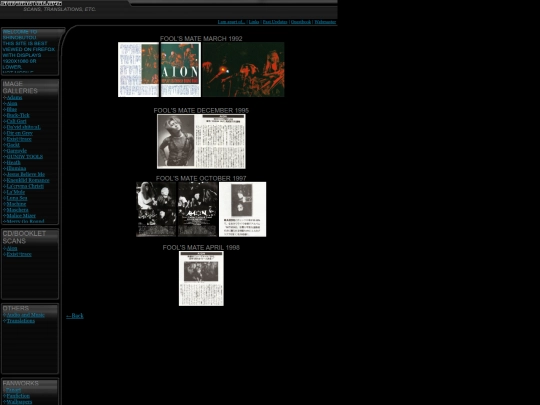Open the Gackt gallery link
Screen dimensions: 540x405
13,145
